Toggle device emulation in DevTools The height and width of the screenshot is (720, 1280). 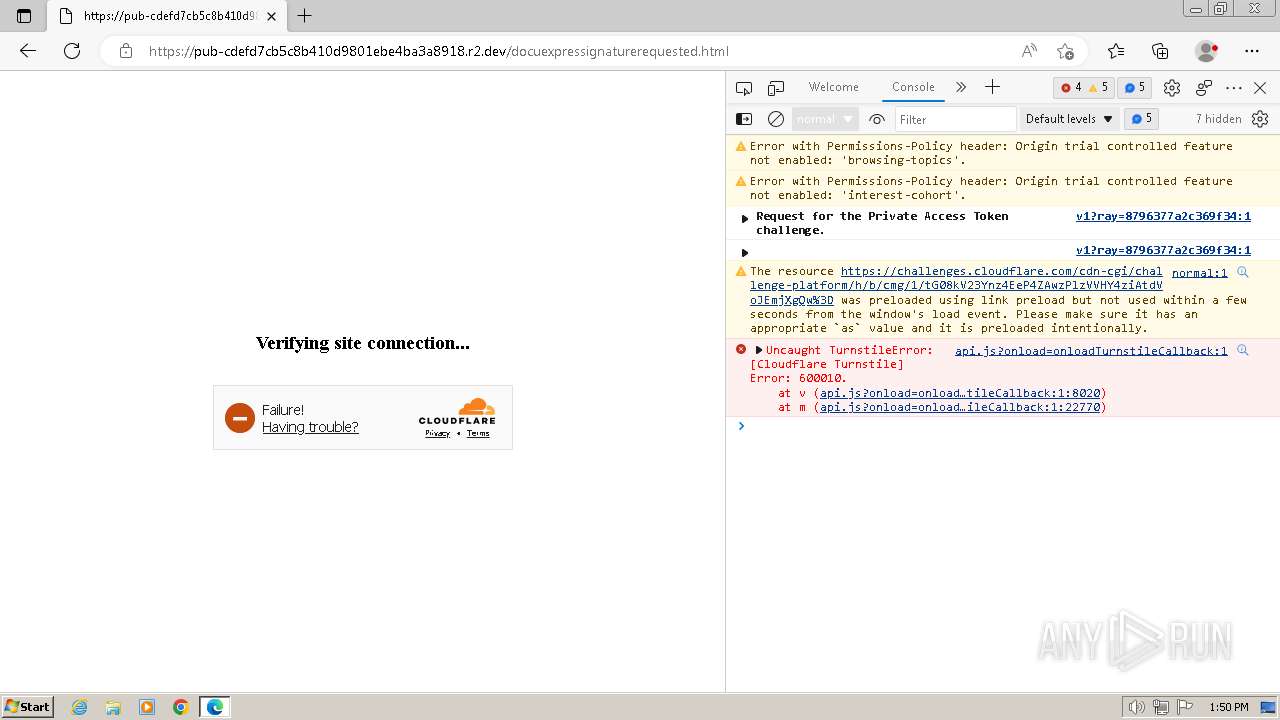click(776, 88)
